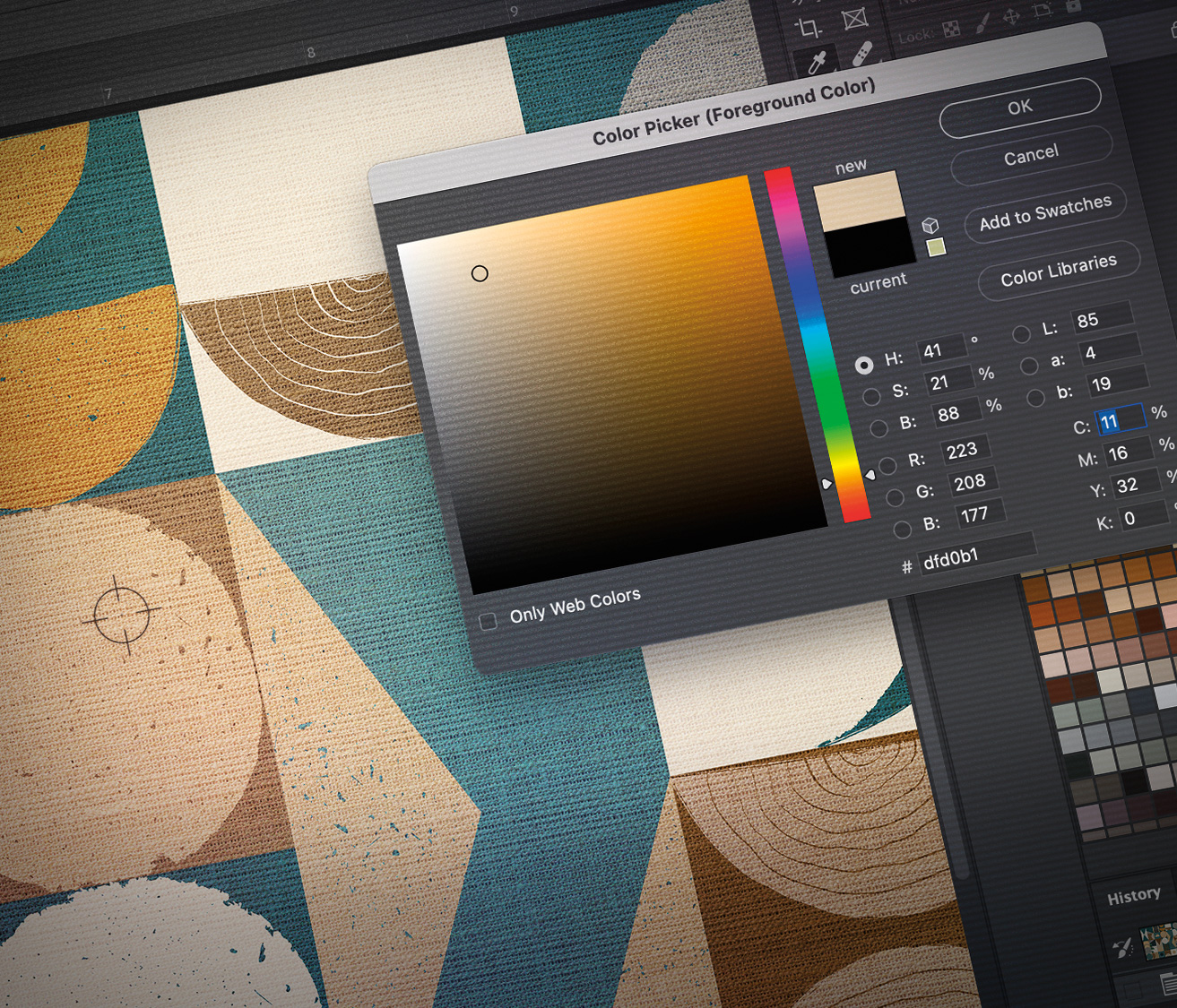1177x1008 pixels.
Task: Select the Frame tool in the toolbar
Action: coord(854,19)
